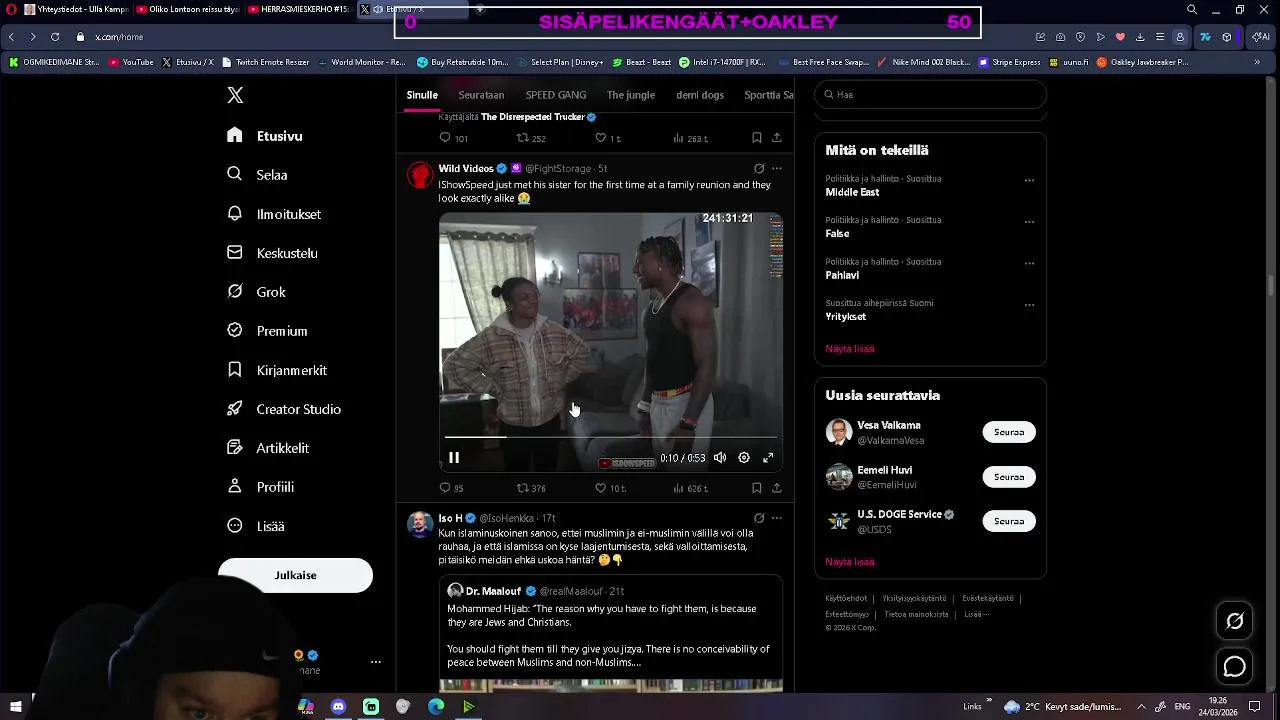Open @FightStorage handle link

558,168
